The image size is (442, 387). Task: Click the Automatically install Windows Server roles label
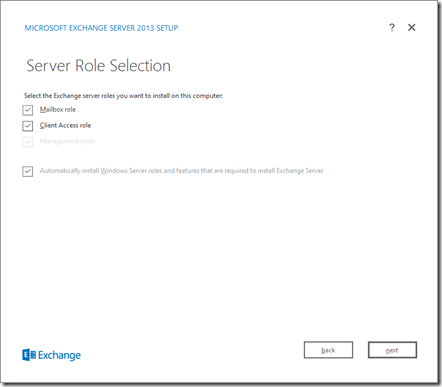click(x=182, y=171)
